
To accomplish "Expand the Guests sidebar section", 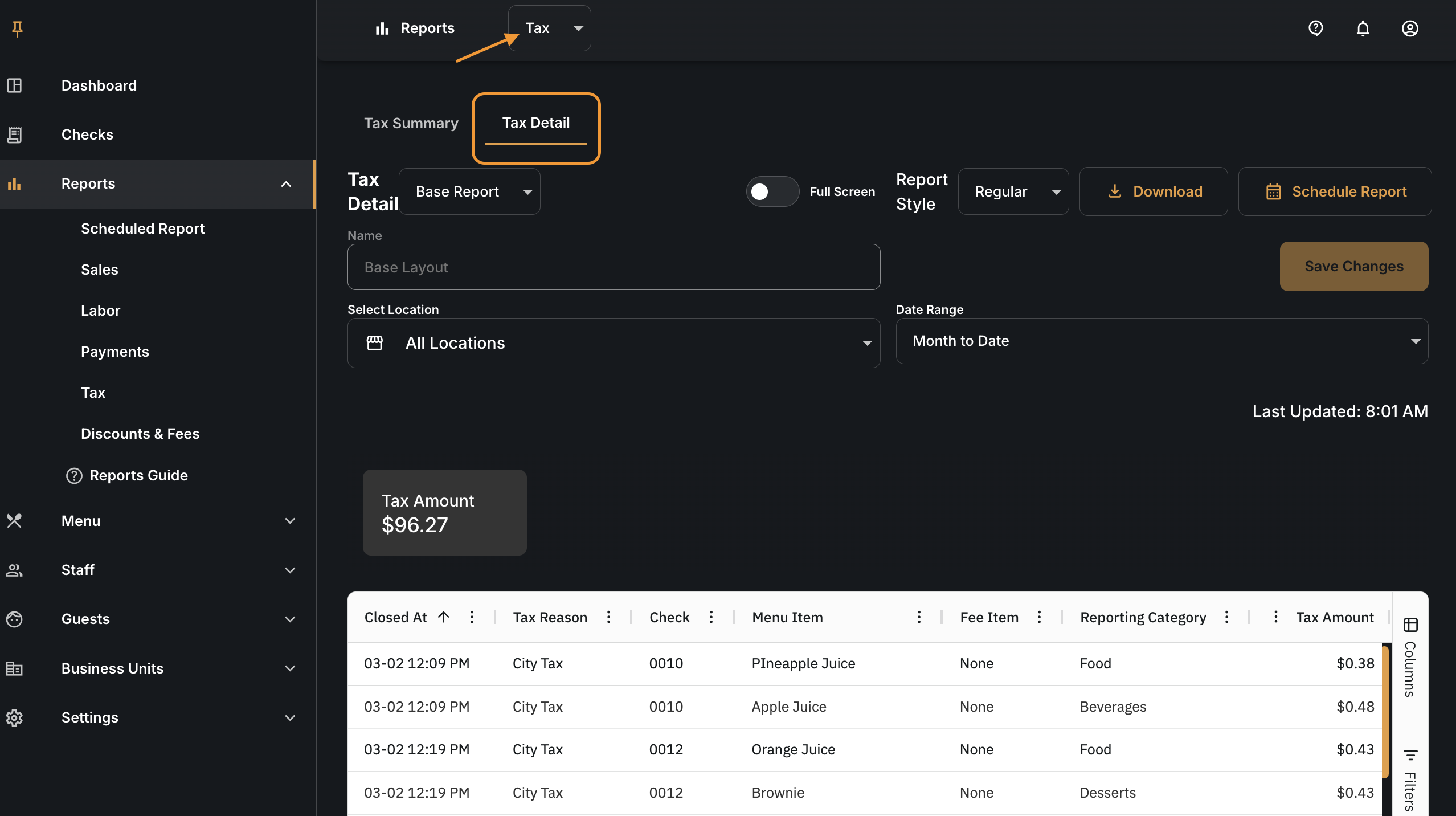I will (x=290, y=619).
